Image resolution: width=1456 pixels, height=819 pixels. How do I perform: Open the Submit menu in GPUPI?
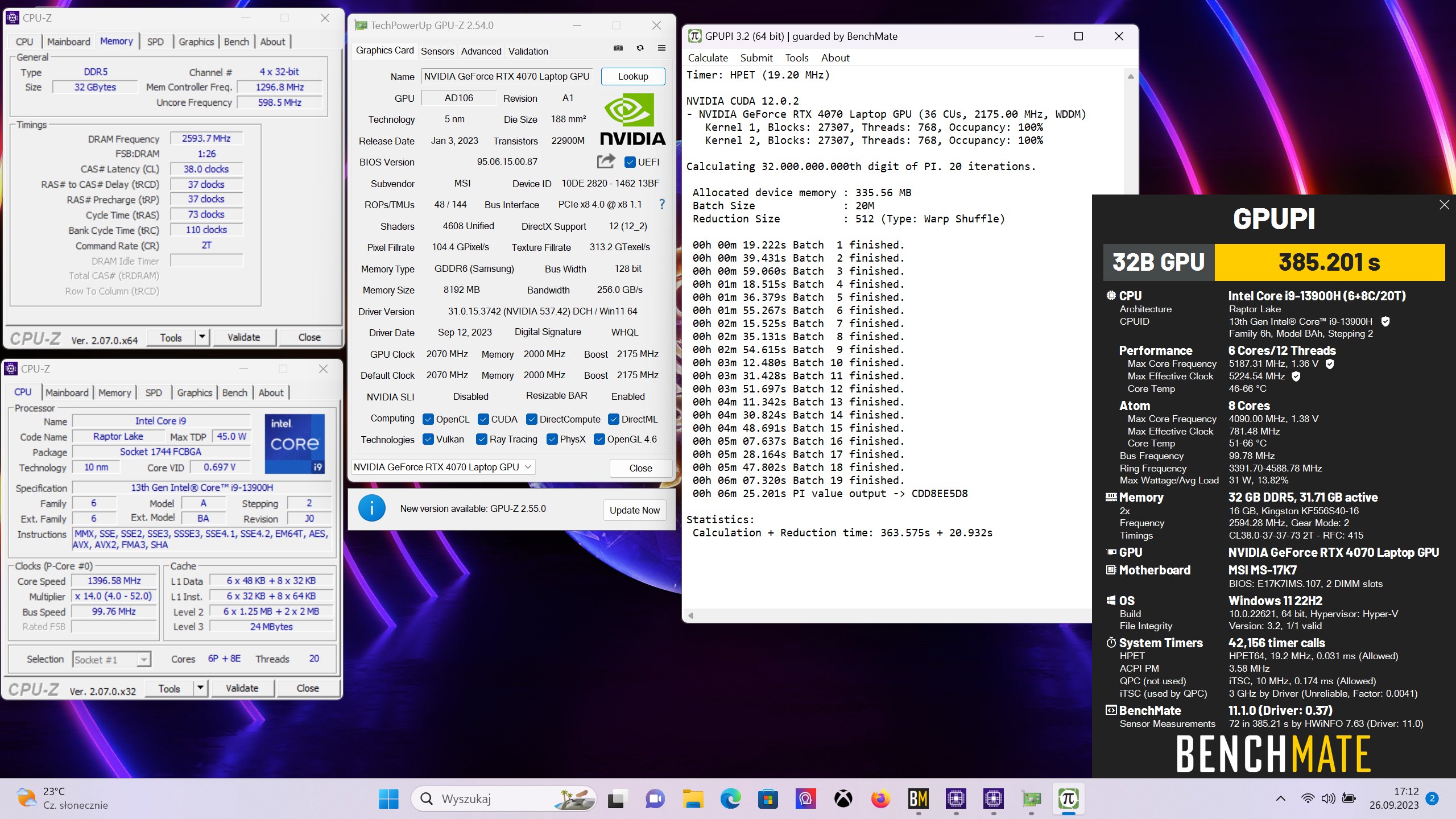tap(756, 58)
